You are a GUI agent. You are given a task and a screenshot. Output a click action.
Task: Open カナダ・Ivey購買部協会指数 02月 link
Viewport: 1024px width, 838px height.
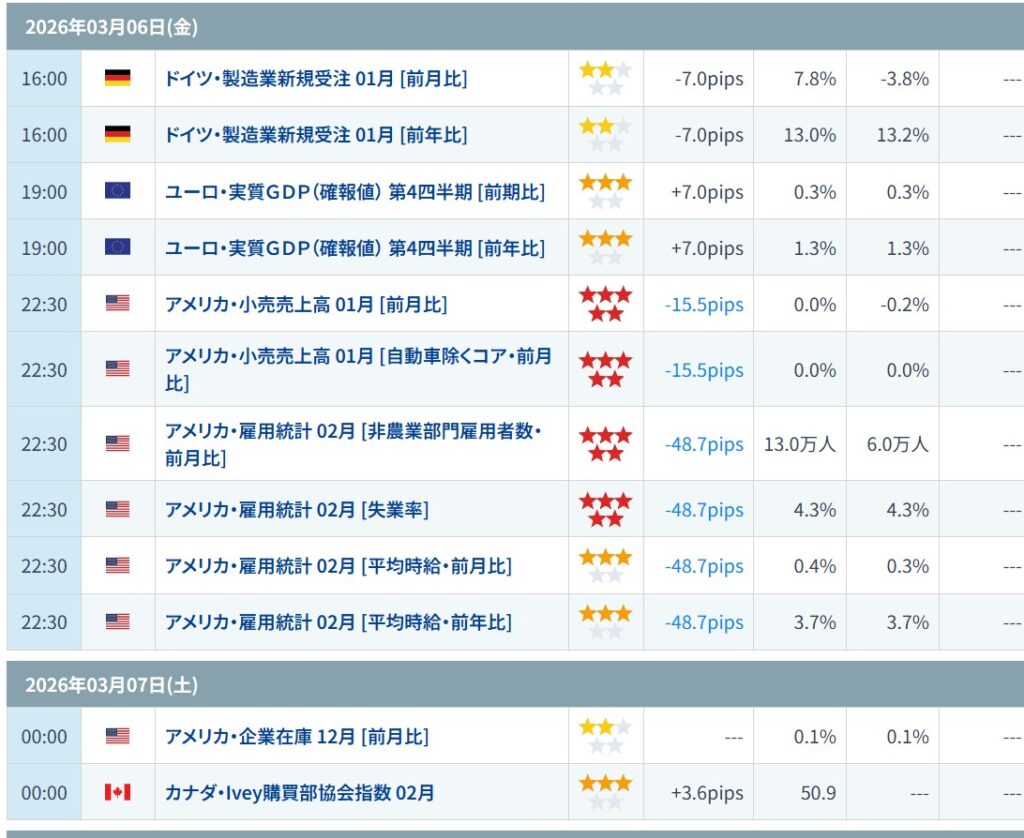(300, 793)
